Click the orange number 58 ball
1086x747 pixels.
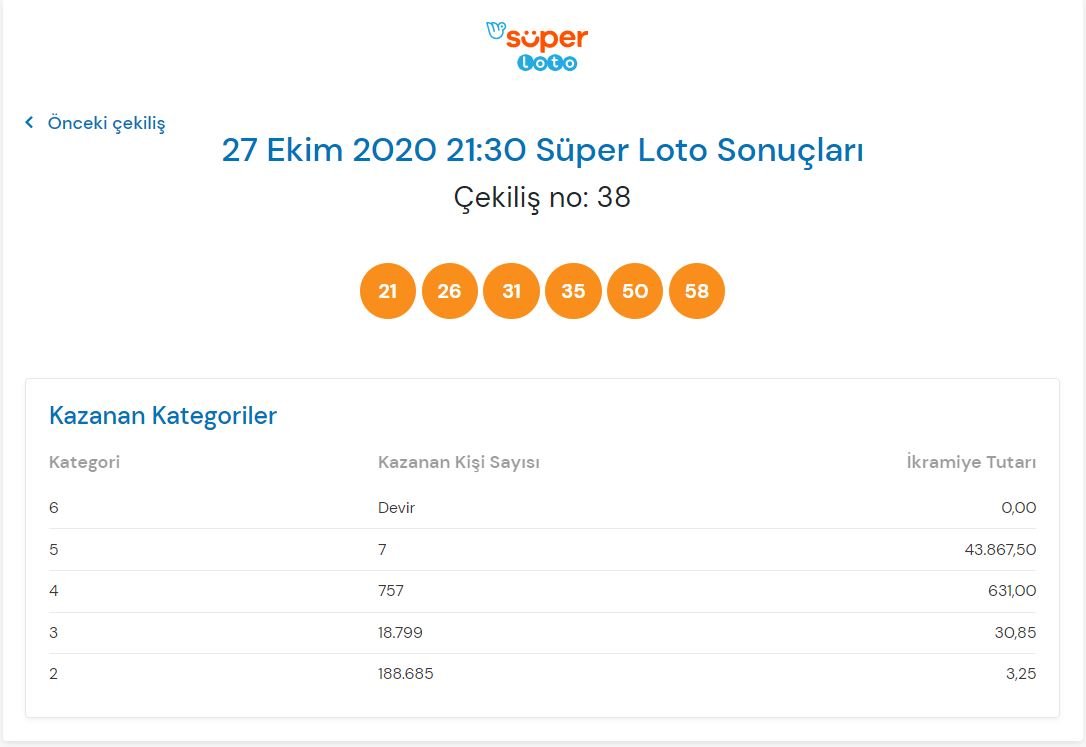(x=697, y=292)
